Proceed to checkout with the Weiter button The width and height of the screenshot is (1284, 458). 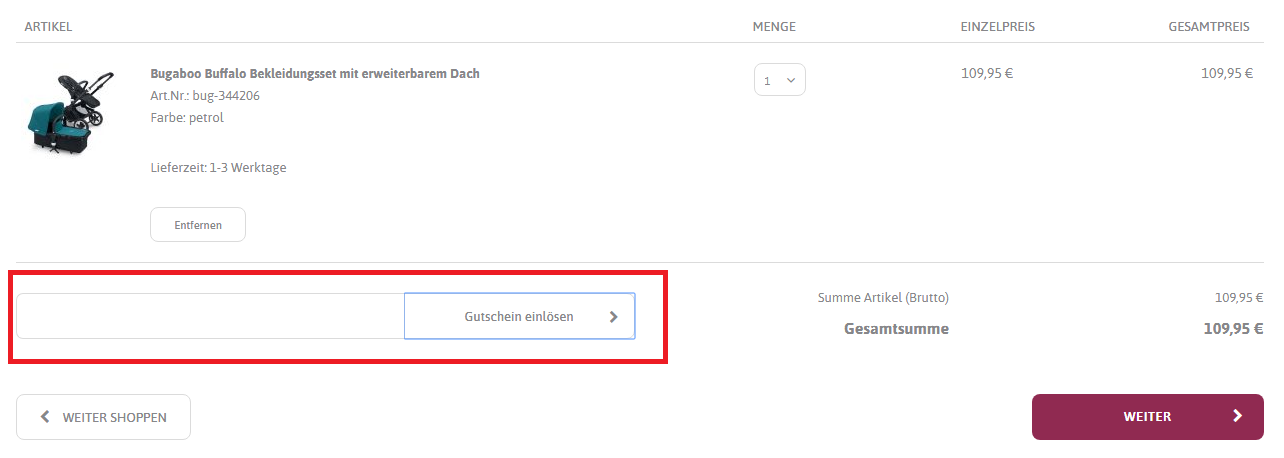[1147, 417]
